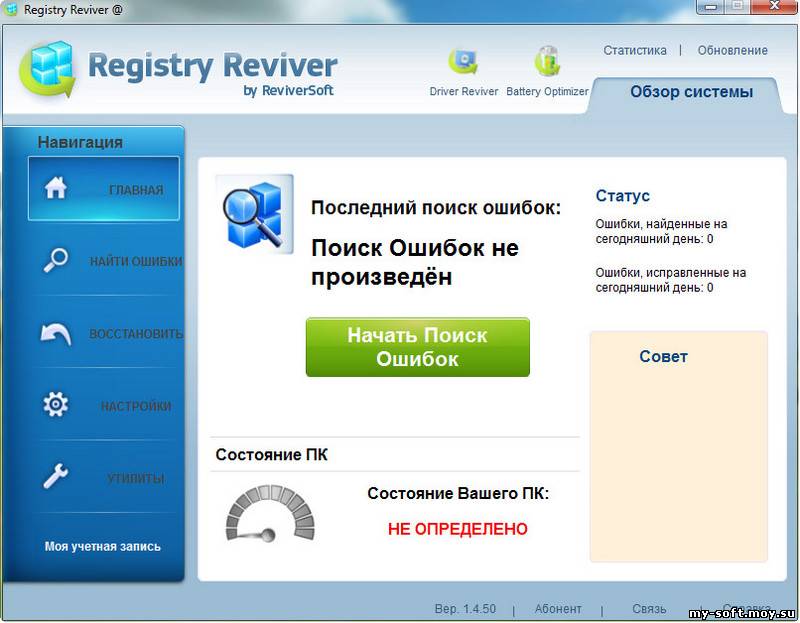Click the Registry Reviver cube logo
Screen dimensions: 800x623
pyautogui.click(x=48, y=68)
